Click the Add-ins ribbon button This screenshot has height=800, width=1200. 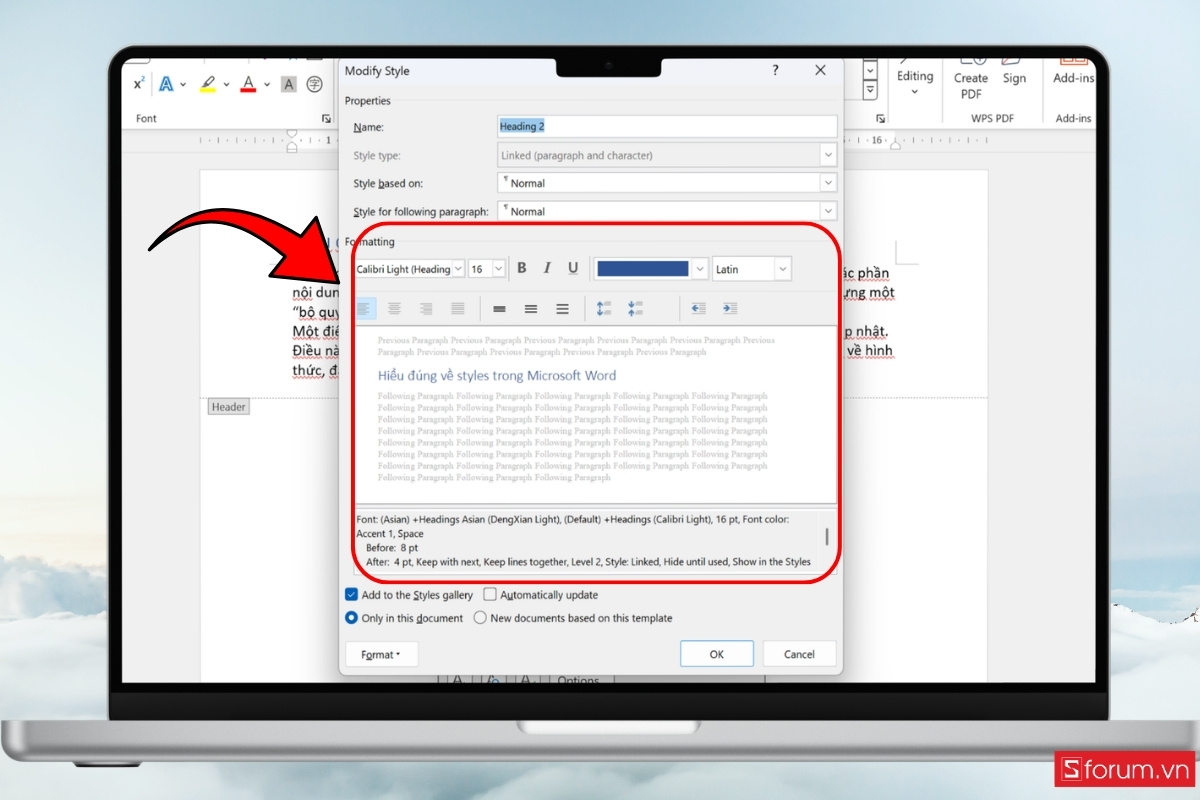(x=1074, y=78)
